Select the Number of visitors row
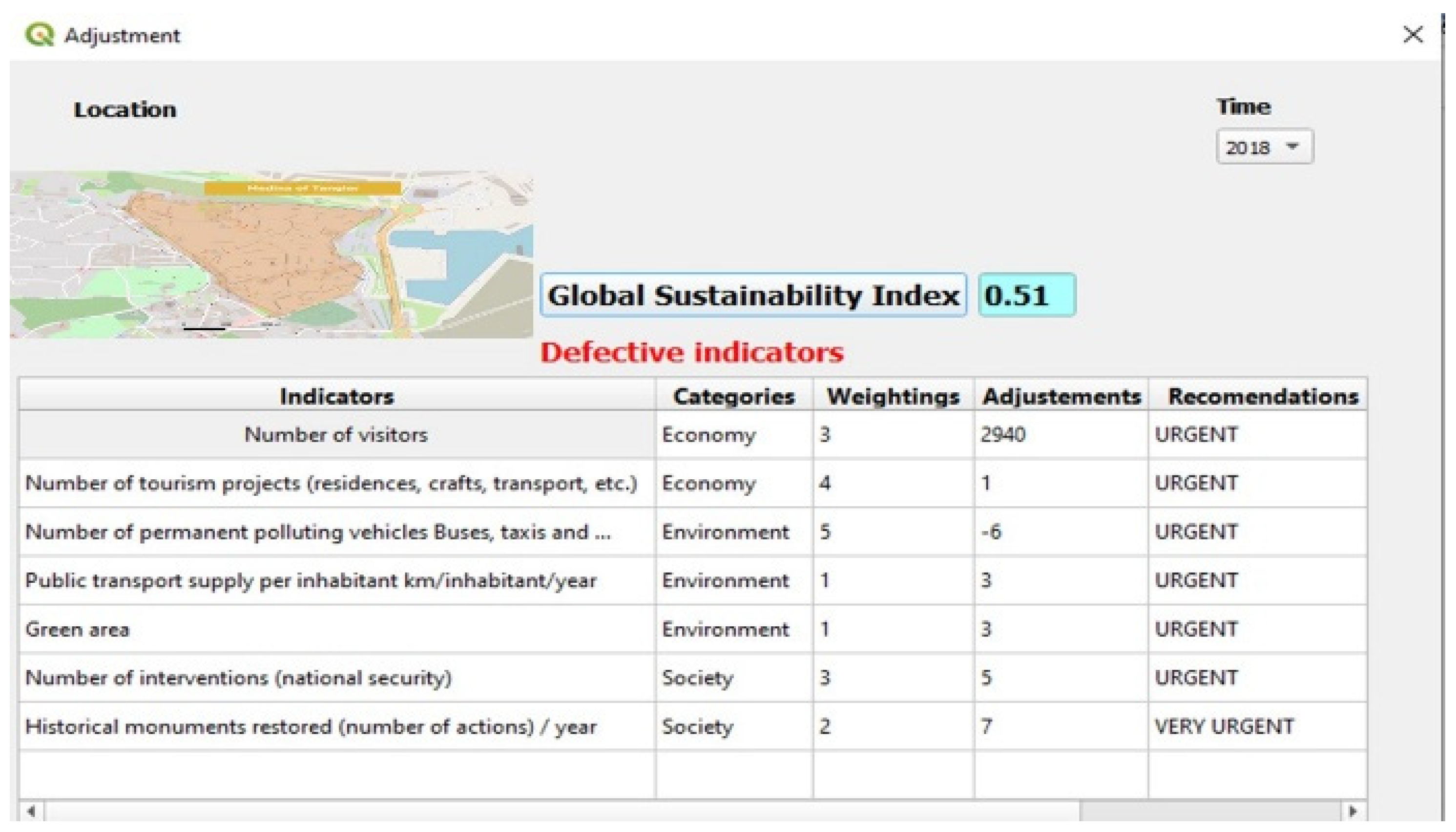The width and height of the screenshot is (1456, 832). (336, 435)
